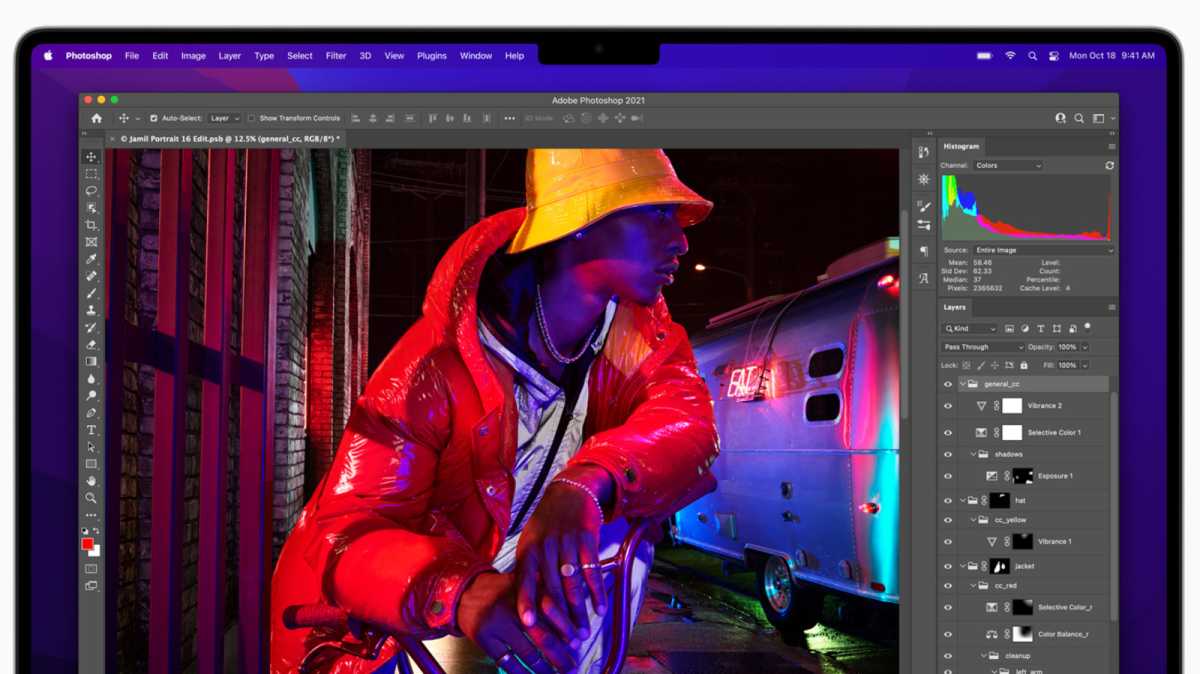The image size is (1200, 674).
Task: Open the Pass Through blend mode dropdown
Action: click(x=983, y=347)
